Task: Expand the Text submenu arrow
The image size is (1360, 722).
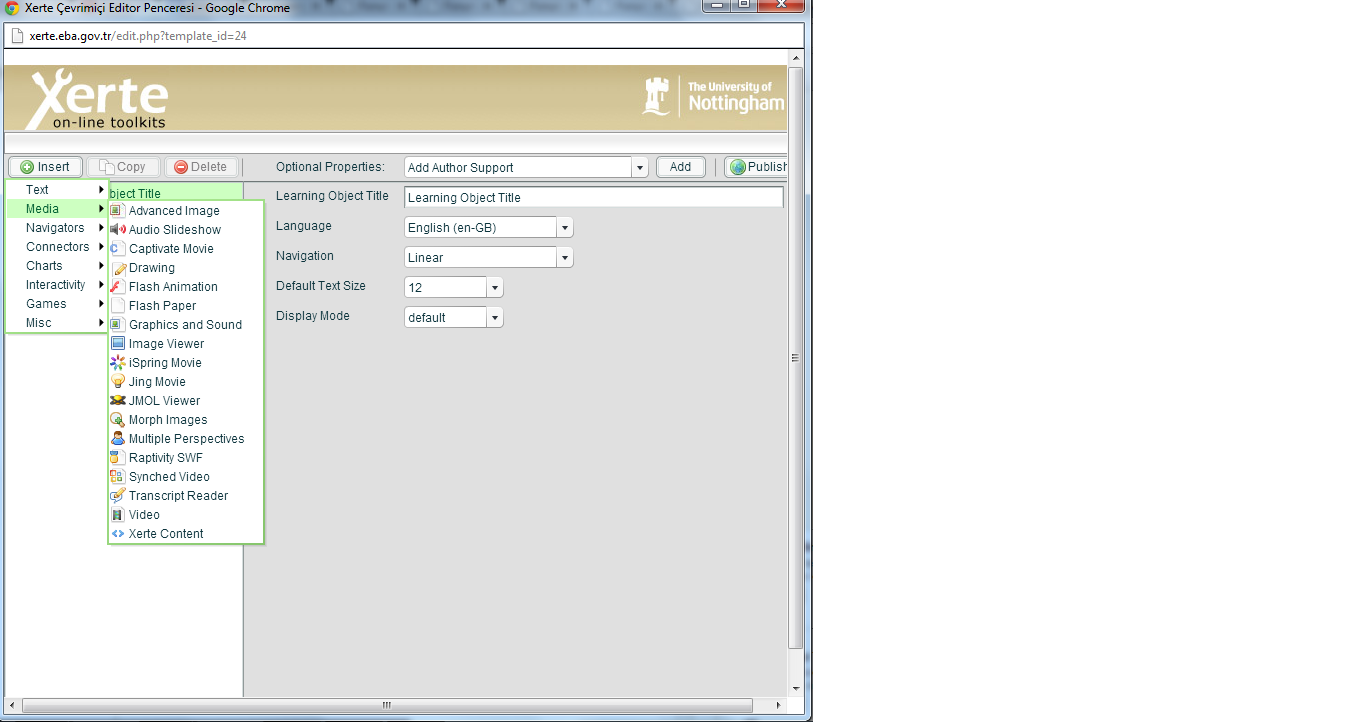Action: pyautogui.click(x=101, y=189)
